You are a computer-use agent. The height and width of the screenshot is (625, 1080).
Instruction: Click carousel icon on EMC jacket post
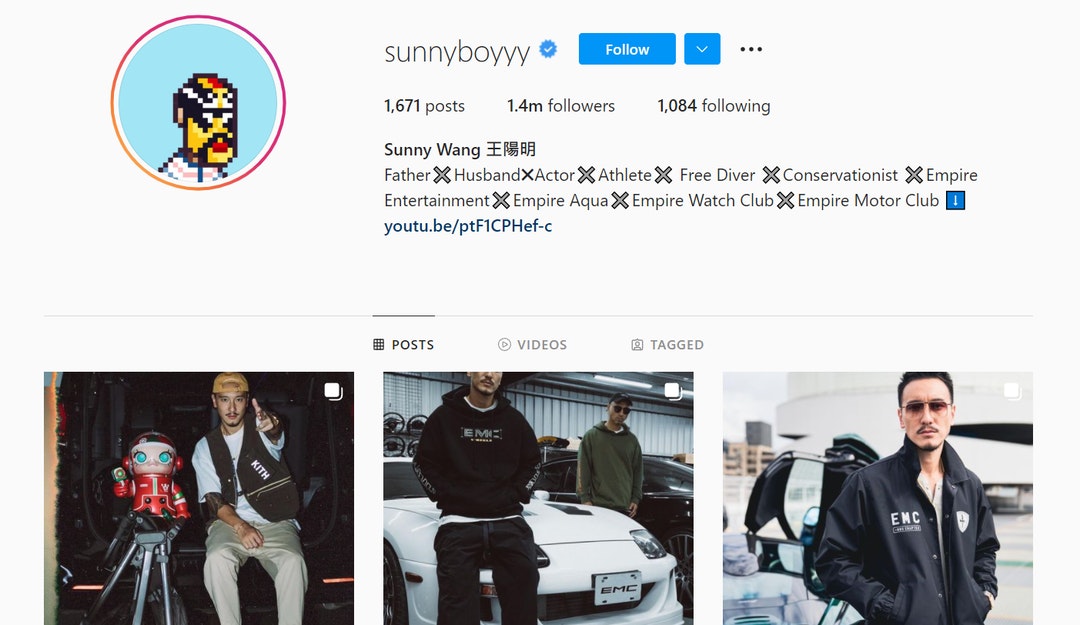point(1012,391)
